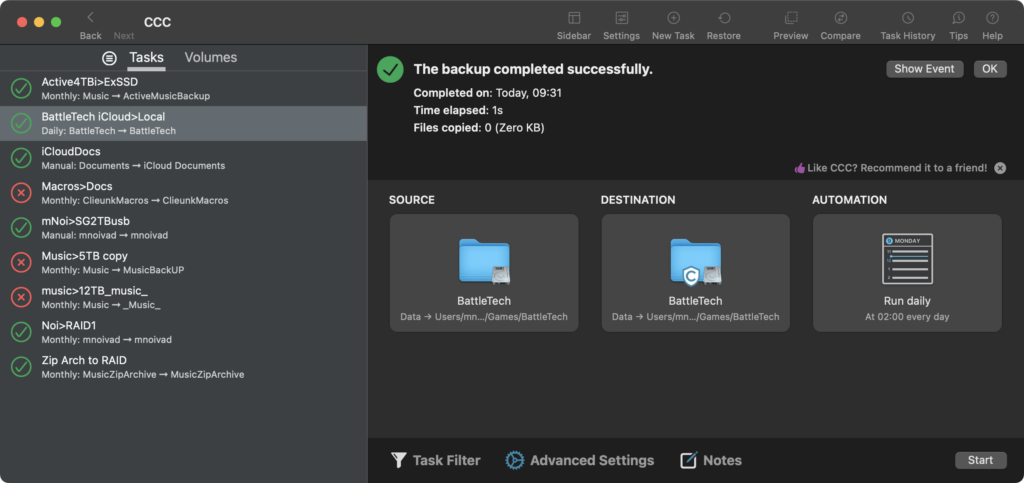Open the Destination BattleTech folder selector

[x=695, y=273]
